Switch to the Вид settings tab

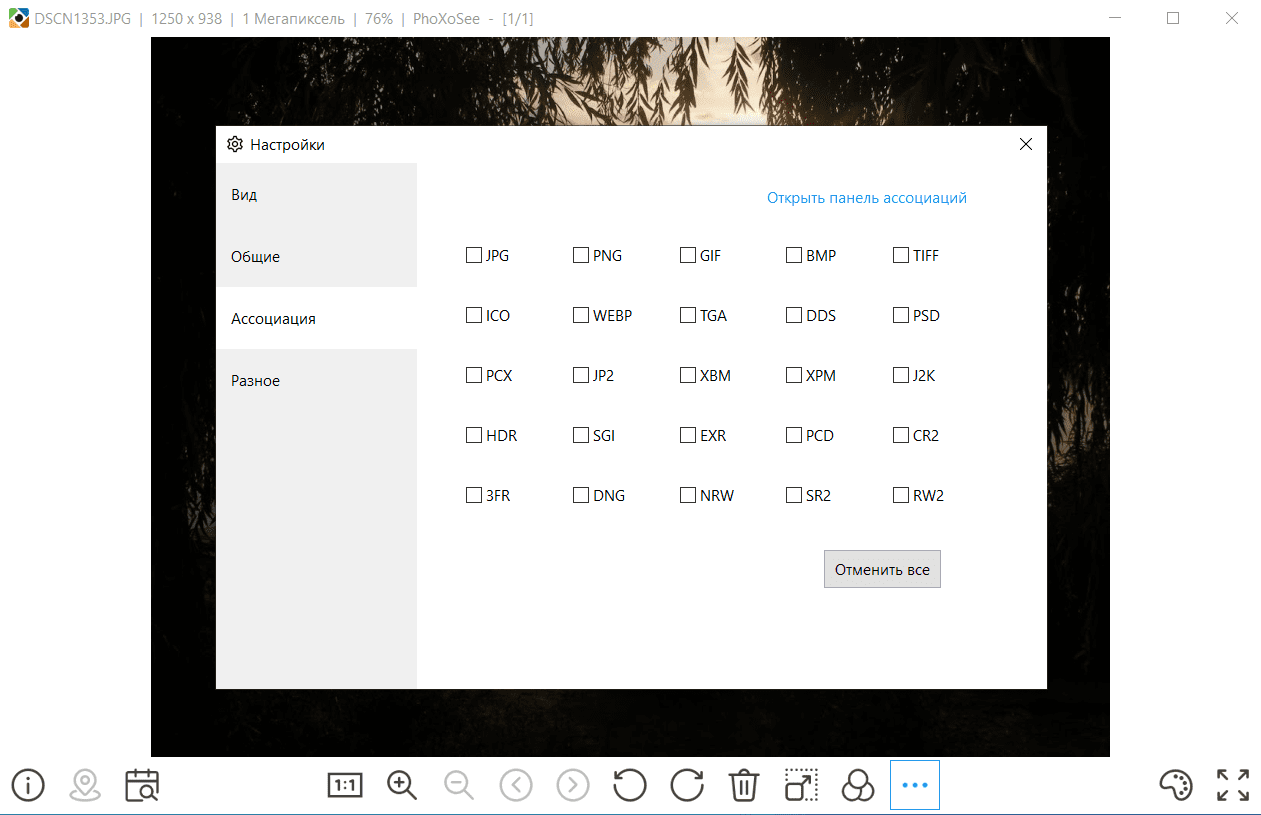[316, 194]
